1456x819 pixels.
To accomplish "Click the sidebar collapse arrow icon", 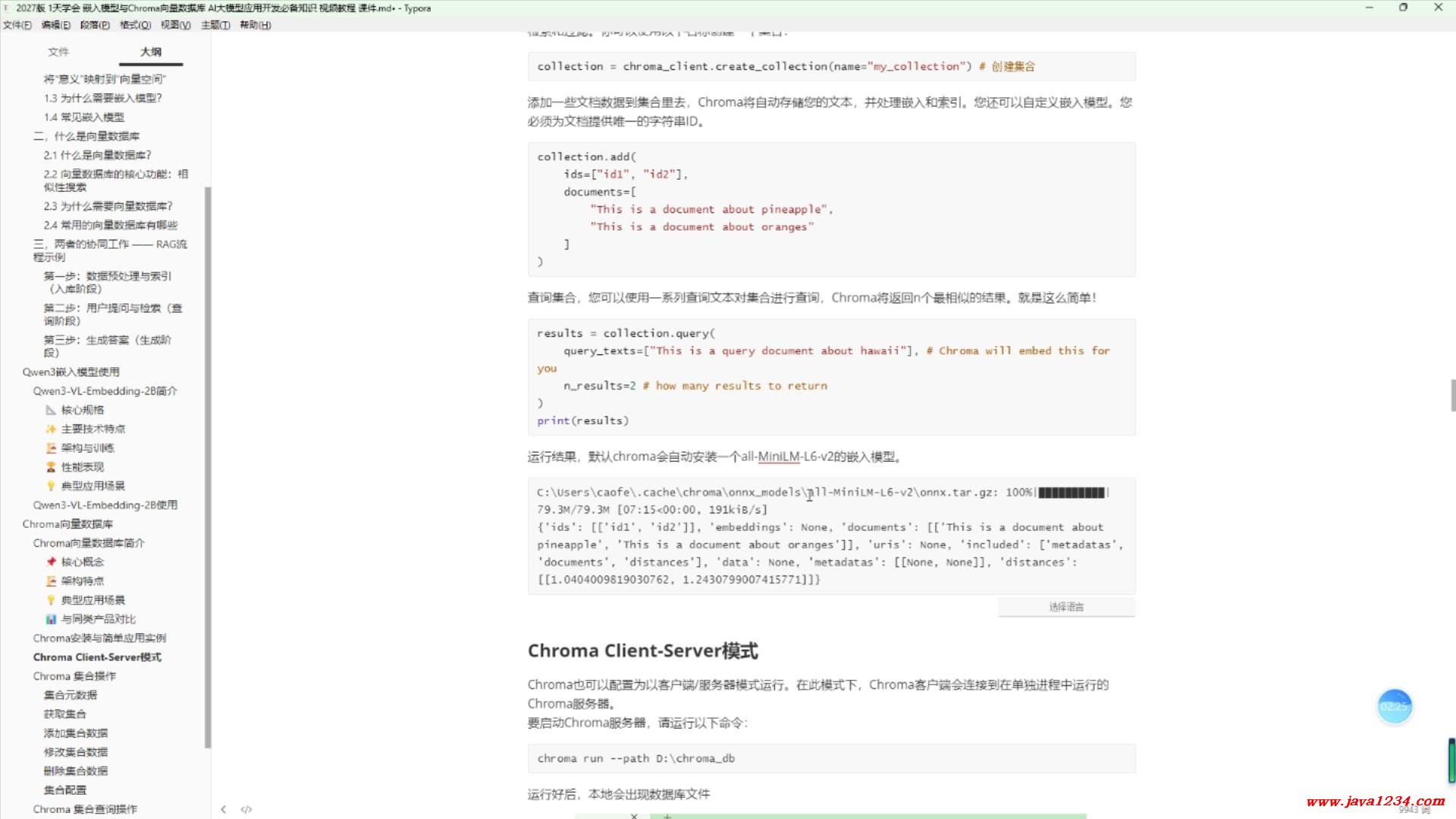I will coord(223,809).
